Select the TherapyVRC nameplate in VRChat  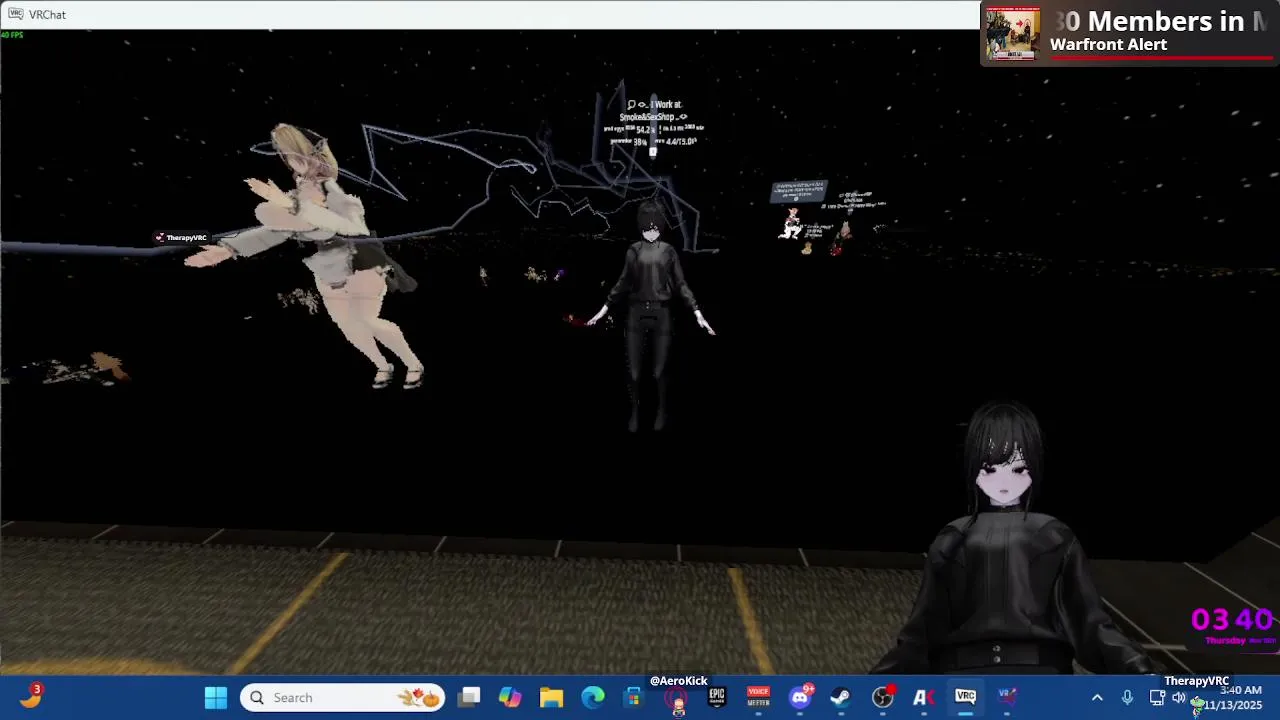181,238
